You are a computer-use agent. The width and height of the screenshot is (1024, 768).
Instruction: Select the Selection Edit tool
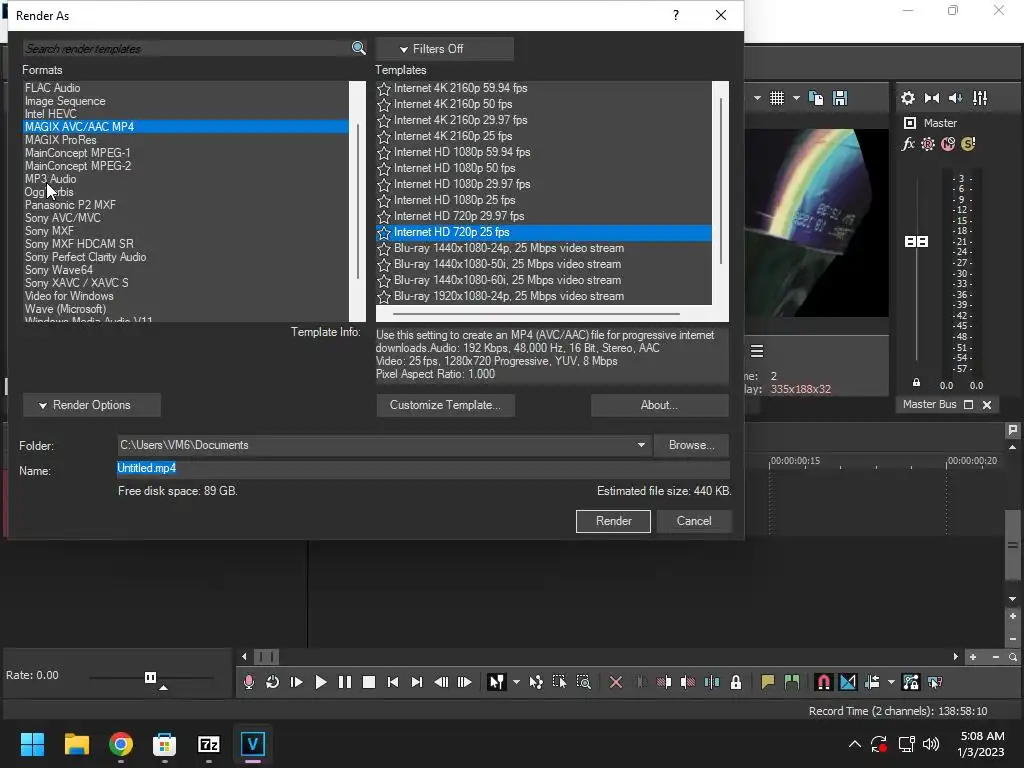pyautogui.click(x=560, y=682)
